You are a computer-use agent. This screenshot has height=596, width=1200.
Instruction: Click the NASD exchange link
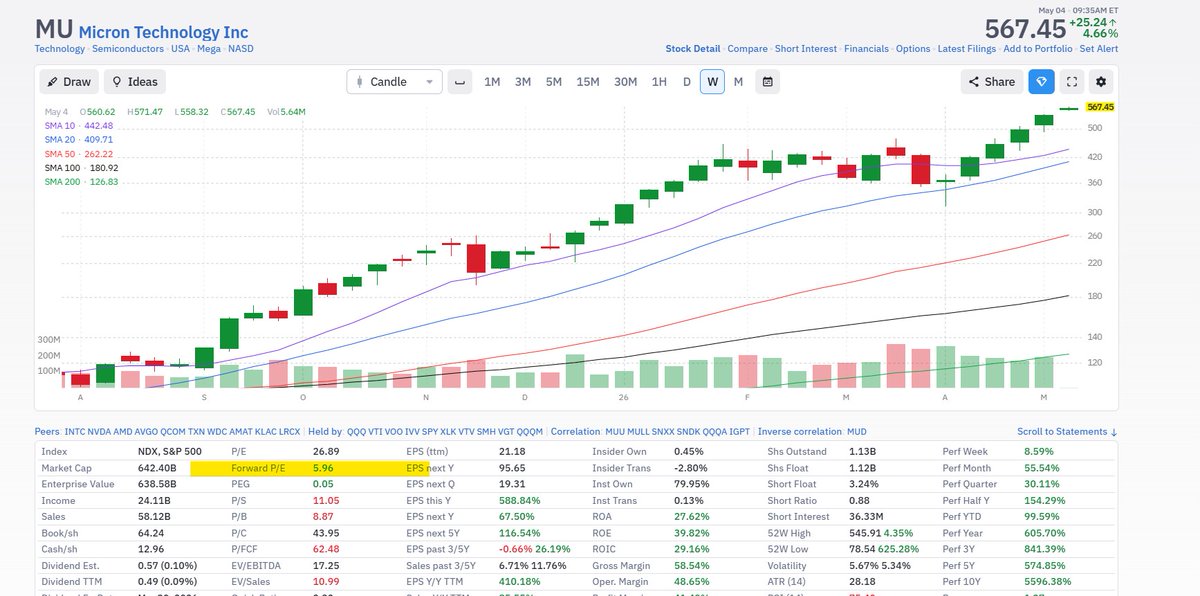240,49
